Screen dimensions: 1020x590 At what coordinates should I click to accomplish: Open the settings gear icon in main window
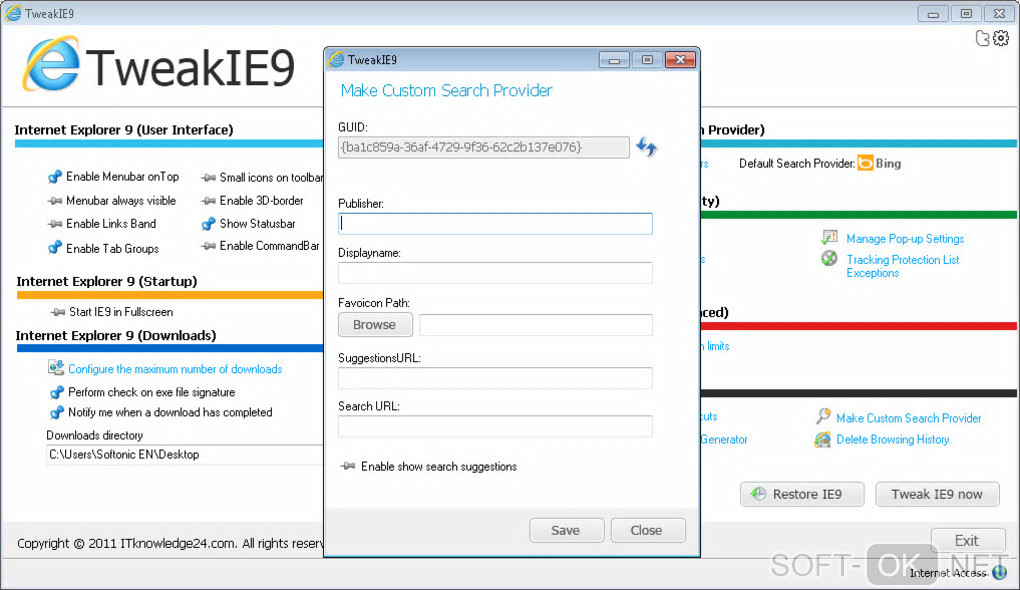(x=1001, y=38)
